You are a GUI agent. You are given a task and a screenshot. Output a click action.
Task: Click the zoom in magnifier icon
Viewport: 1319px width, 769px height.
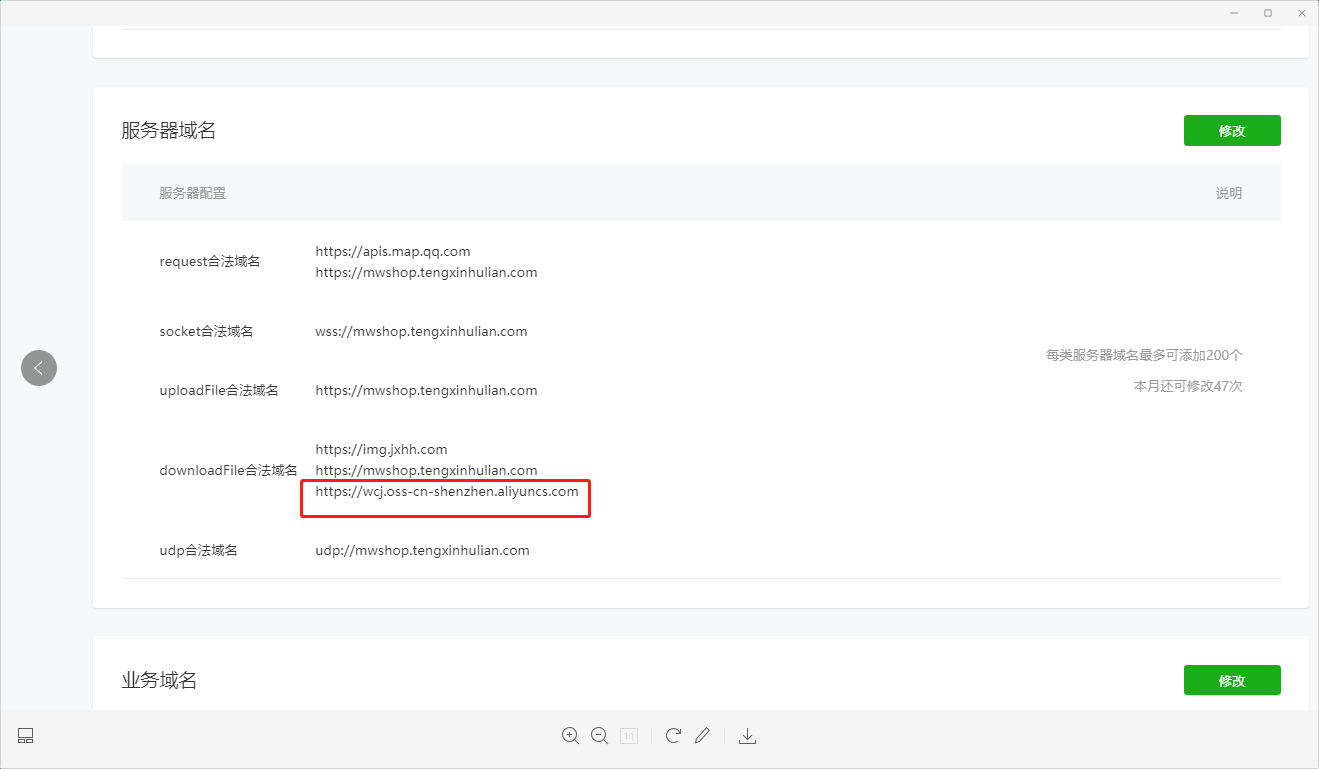570,736
